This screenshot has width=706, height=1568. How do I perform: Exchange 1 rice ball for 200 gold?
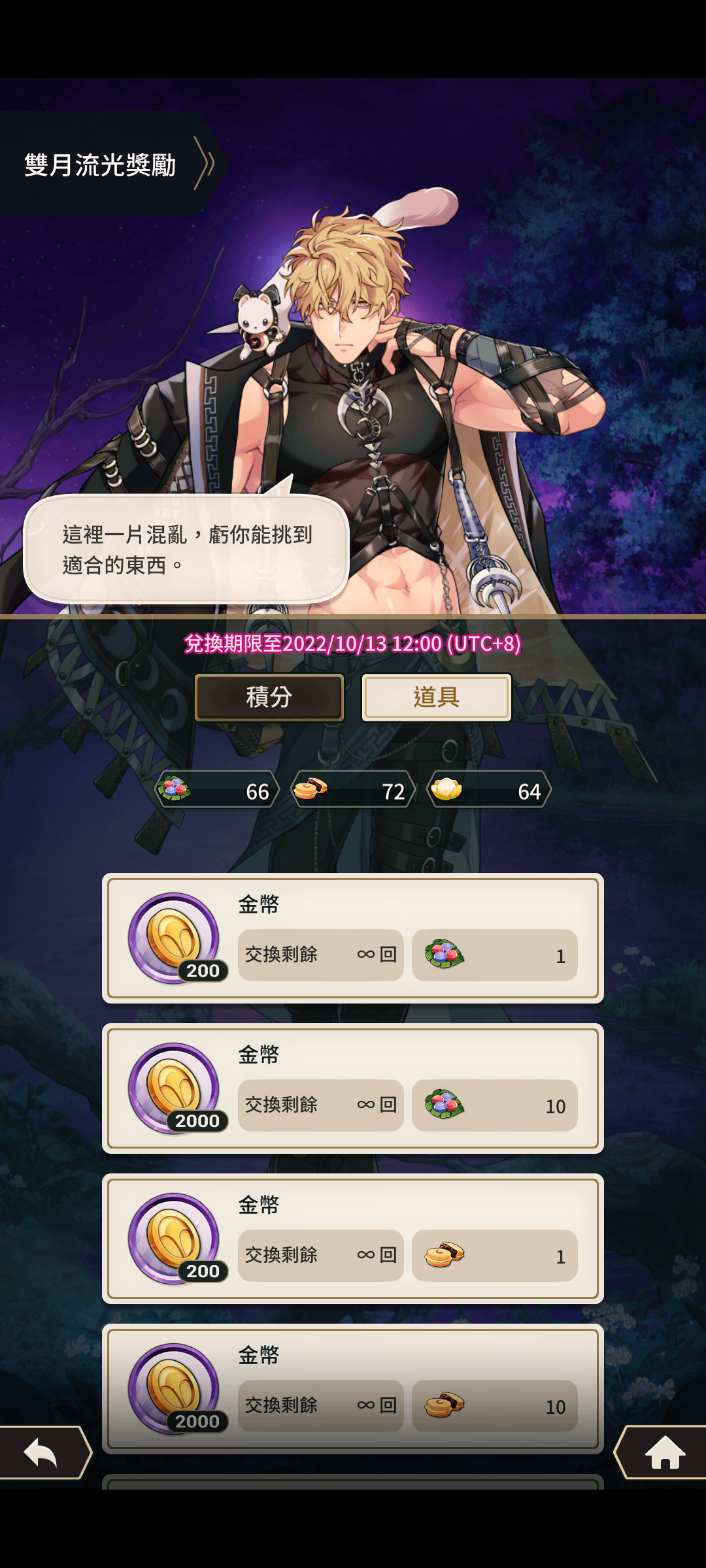click(x=495, y=955)
